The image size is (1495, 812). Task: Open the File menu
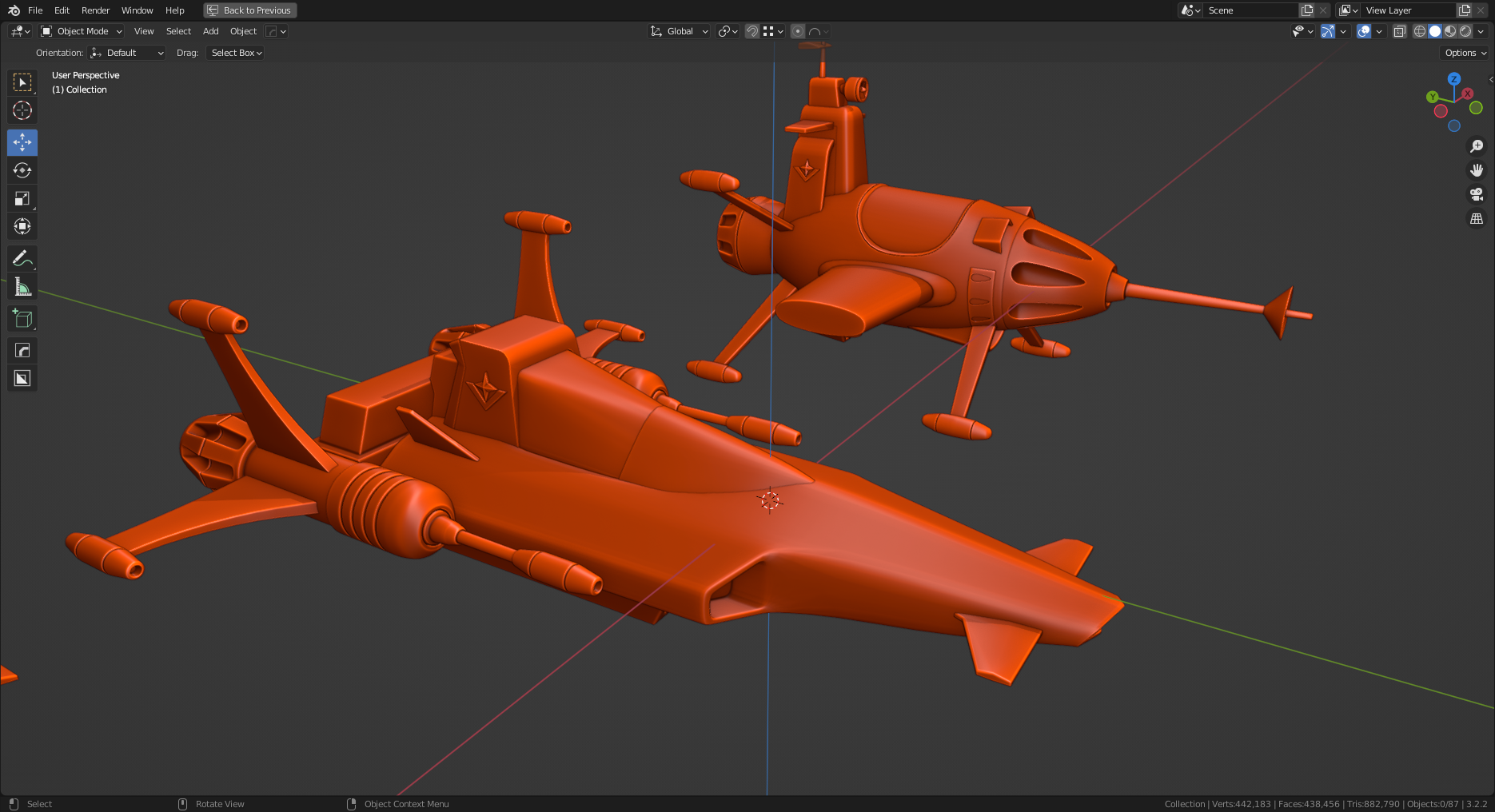pos(35,10)
